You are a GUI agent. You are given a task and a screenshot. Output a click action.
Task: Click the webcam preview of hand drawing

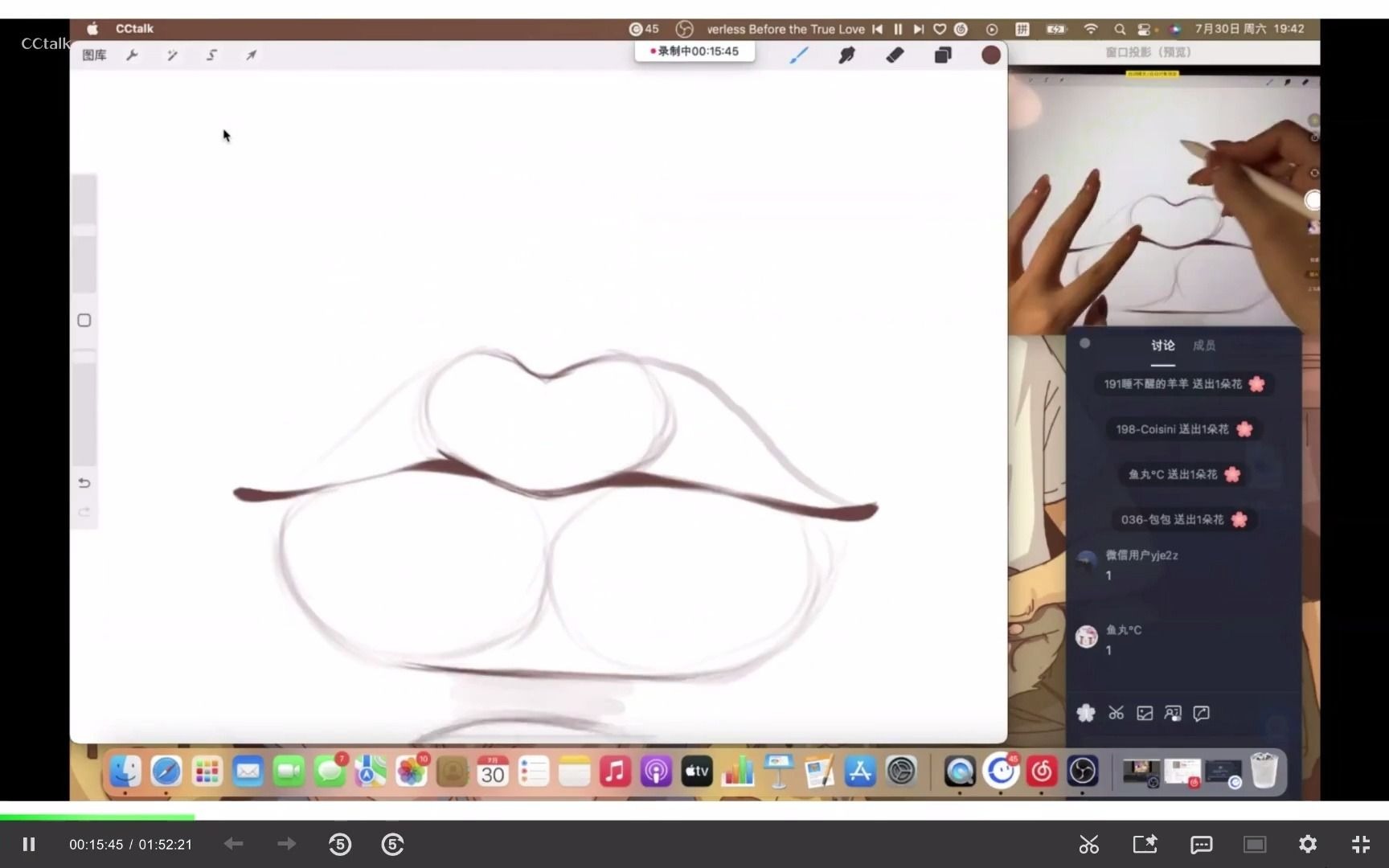pyautogui.click(x=1164, y=201)
